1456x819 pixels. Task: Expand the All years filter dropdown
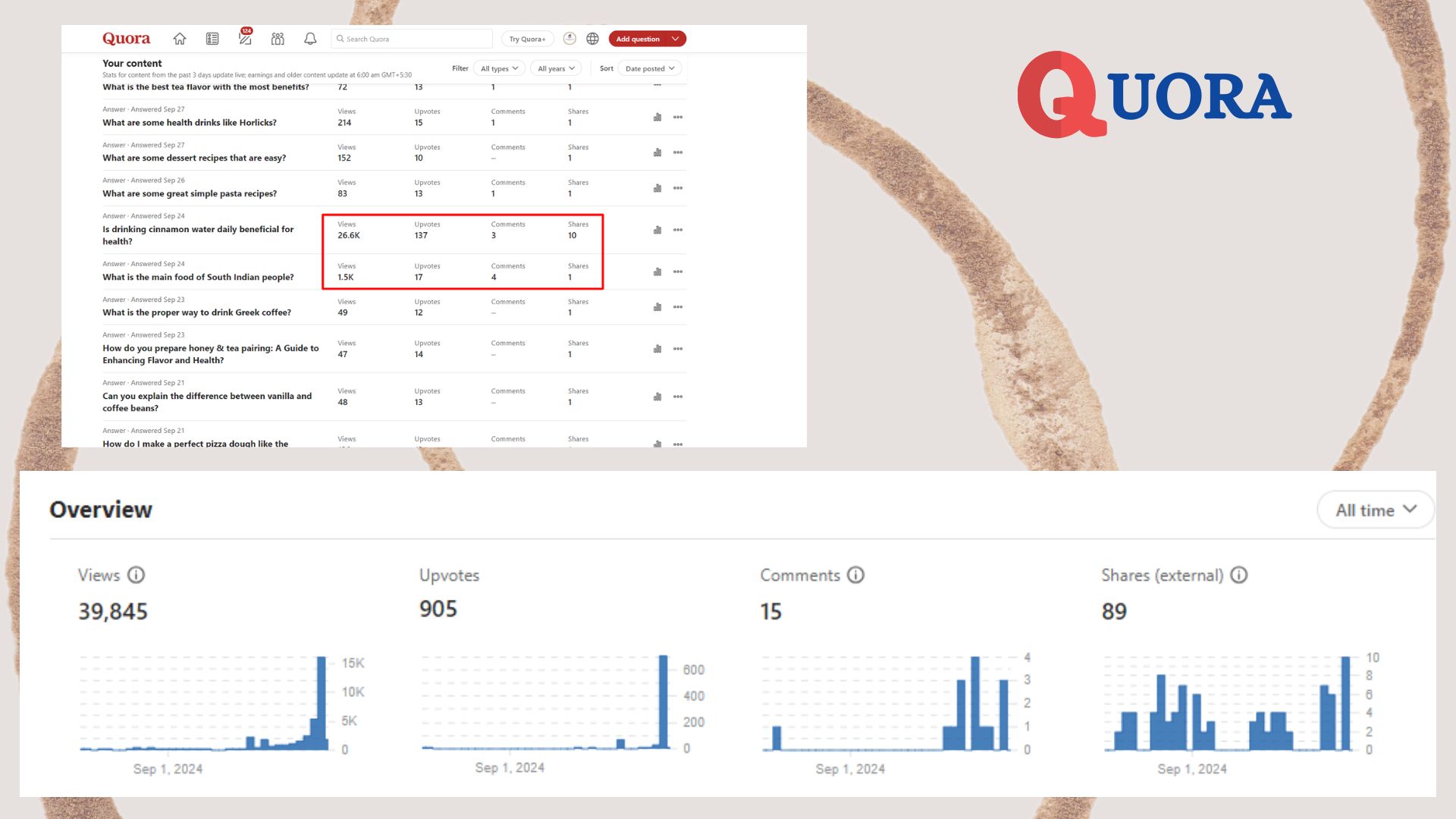[x=556, y=68]
